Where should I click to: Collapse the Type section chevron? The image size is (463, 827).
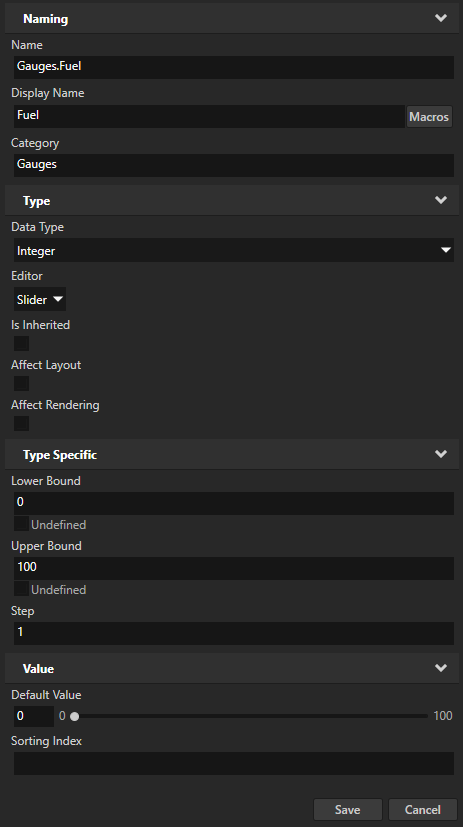440,200
